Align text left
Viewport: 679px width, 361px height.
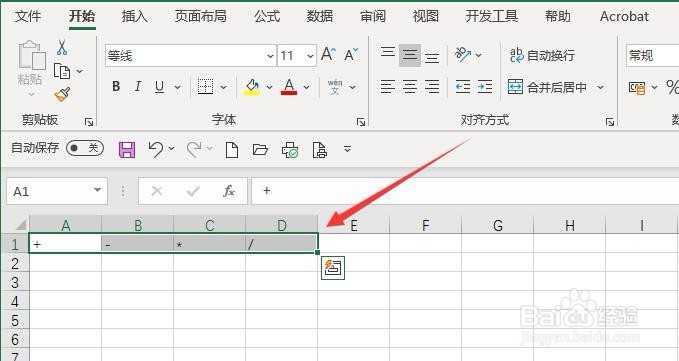[x=388, y=87]
